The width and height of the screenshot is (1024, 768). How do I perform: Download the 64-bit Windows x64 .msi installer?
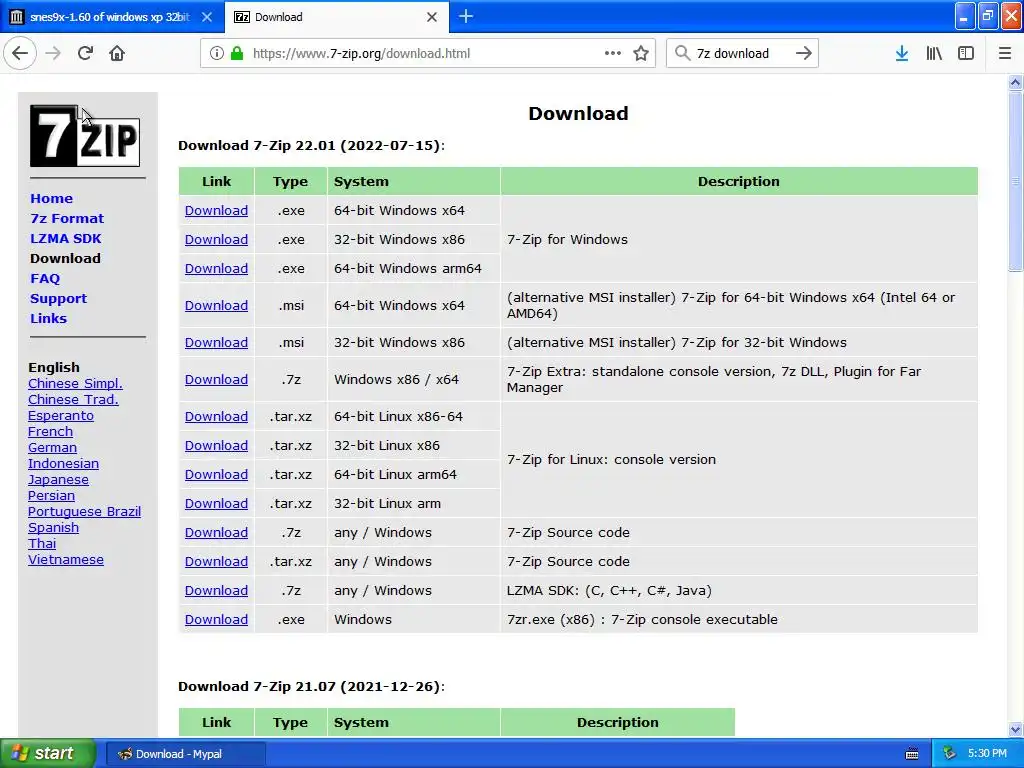pos(216,306)
